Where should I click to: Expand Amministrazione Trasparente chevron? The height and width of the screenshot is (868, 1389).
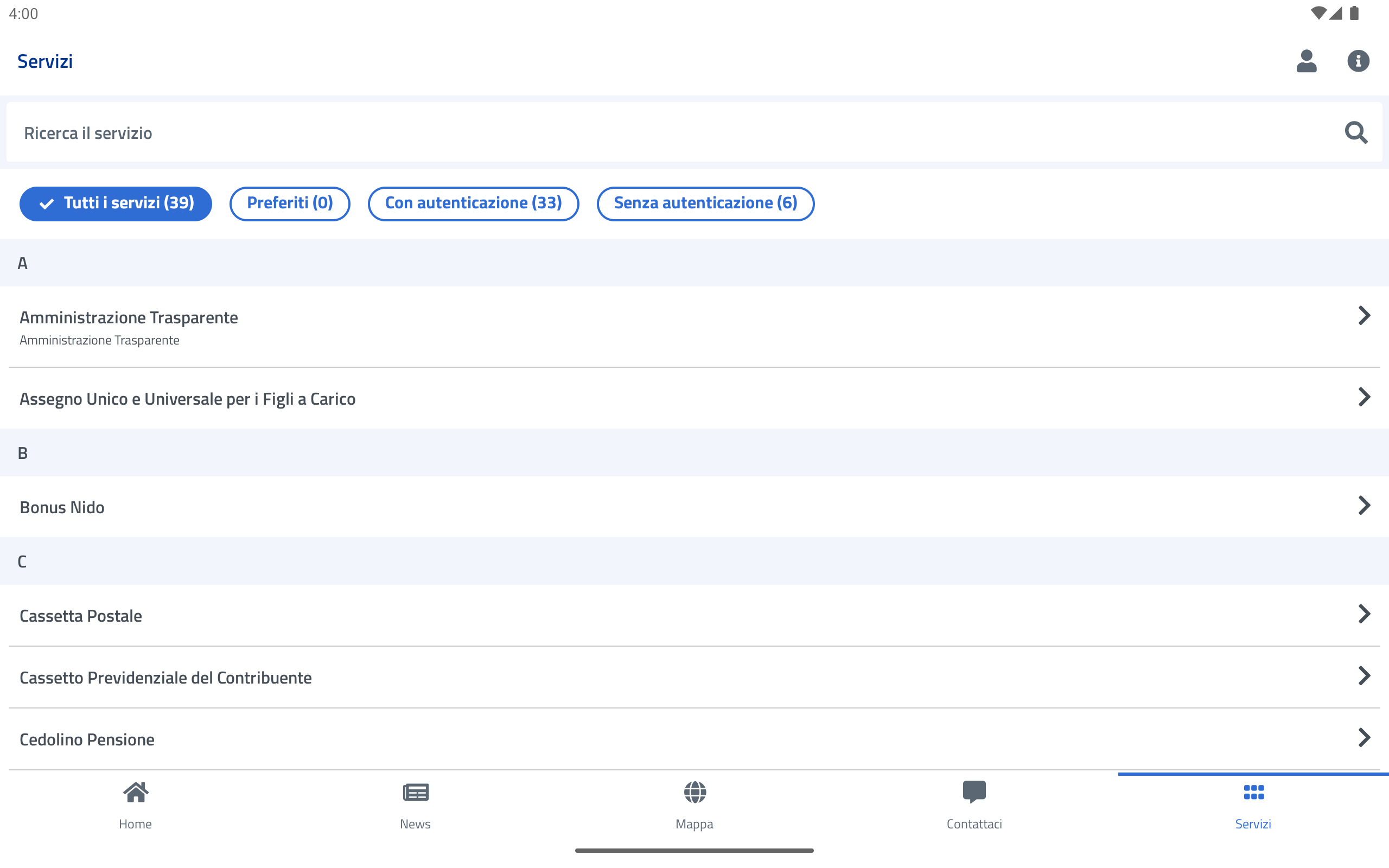(1363, 316)
